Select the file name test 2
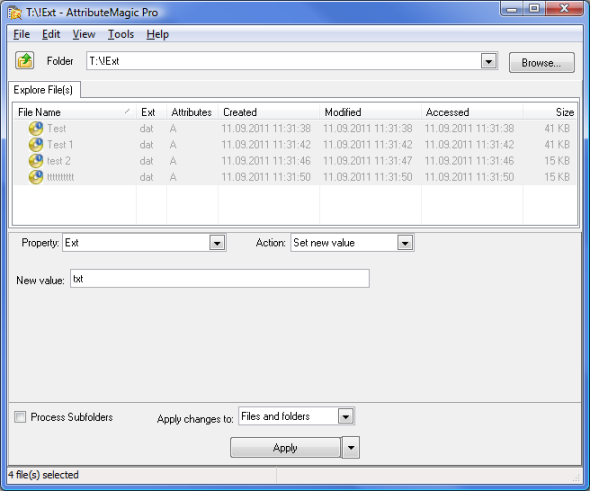The width and height of the screenshot is (590, 491). pyautogui.click(x=59, y=161)
